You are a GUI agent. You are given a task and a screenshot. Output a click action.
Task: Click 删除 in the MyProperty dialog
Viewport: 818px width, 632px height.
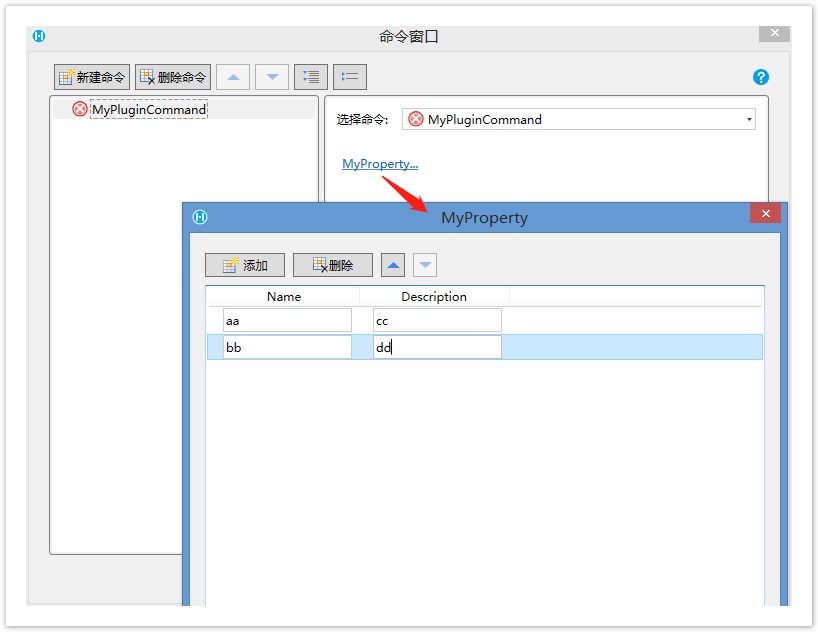point(333,265)
